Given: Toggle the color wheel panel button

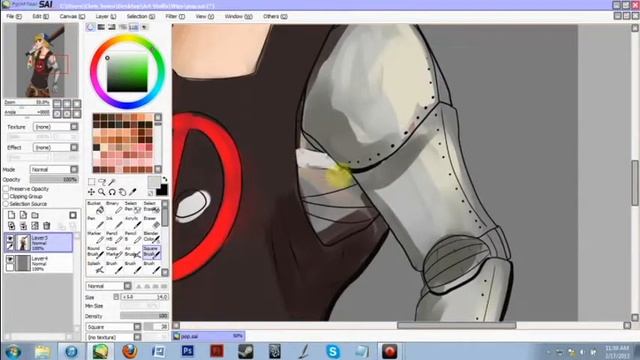Looking at the screenshot, I should coord(90,27).
